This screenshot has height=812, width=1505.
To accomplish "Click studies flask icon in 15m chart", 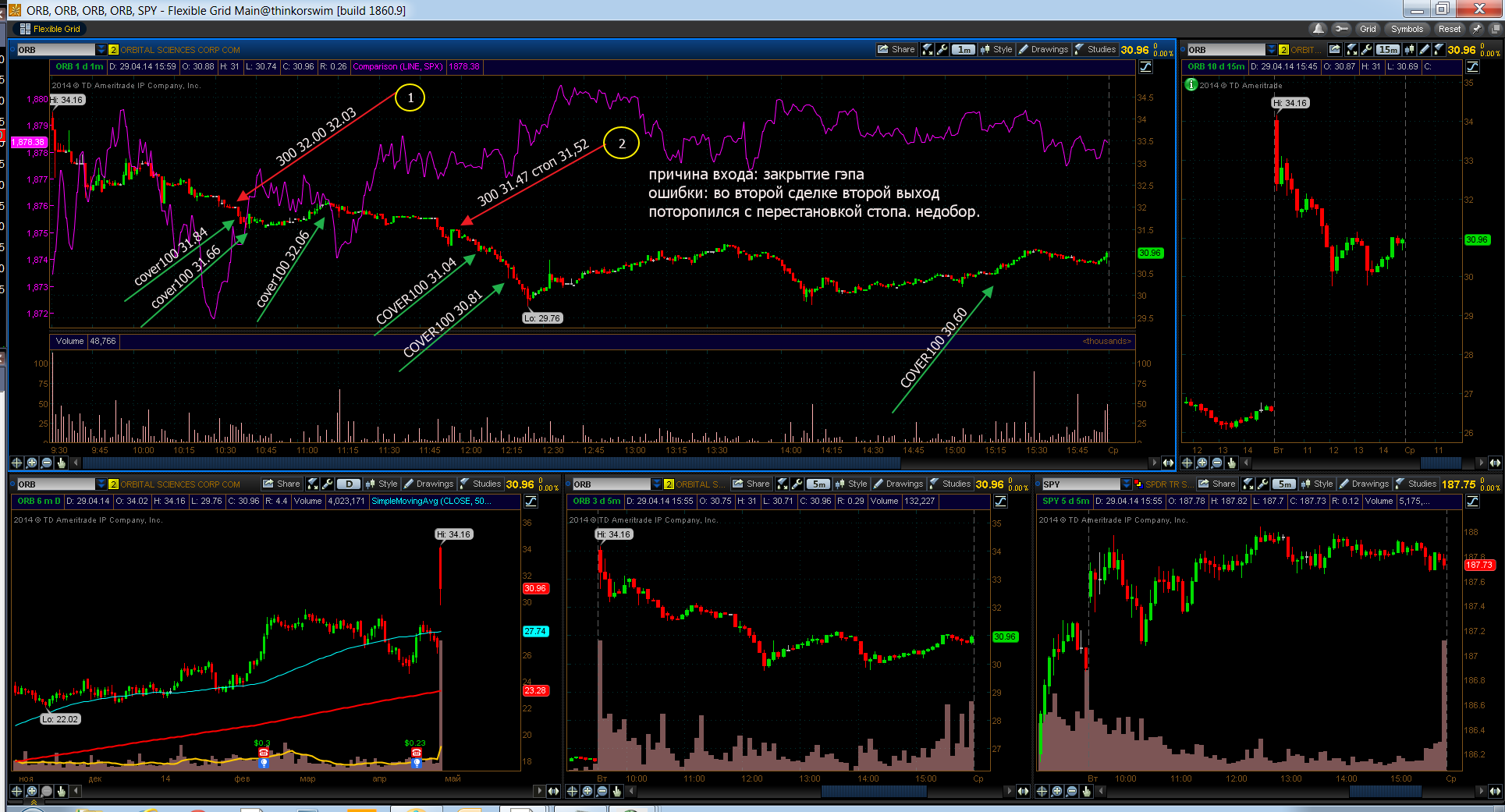I will [x=1439, y=49].
